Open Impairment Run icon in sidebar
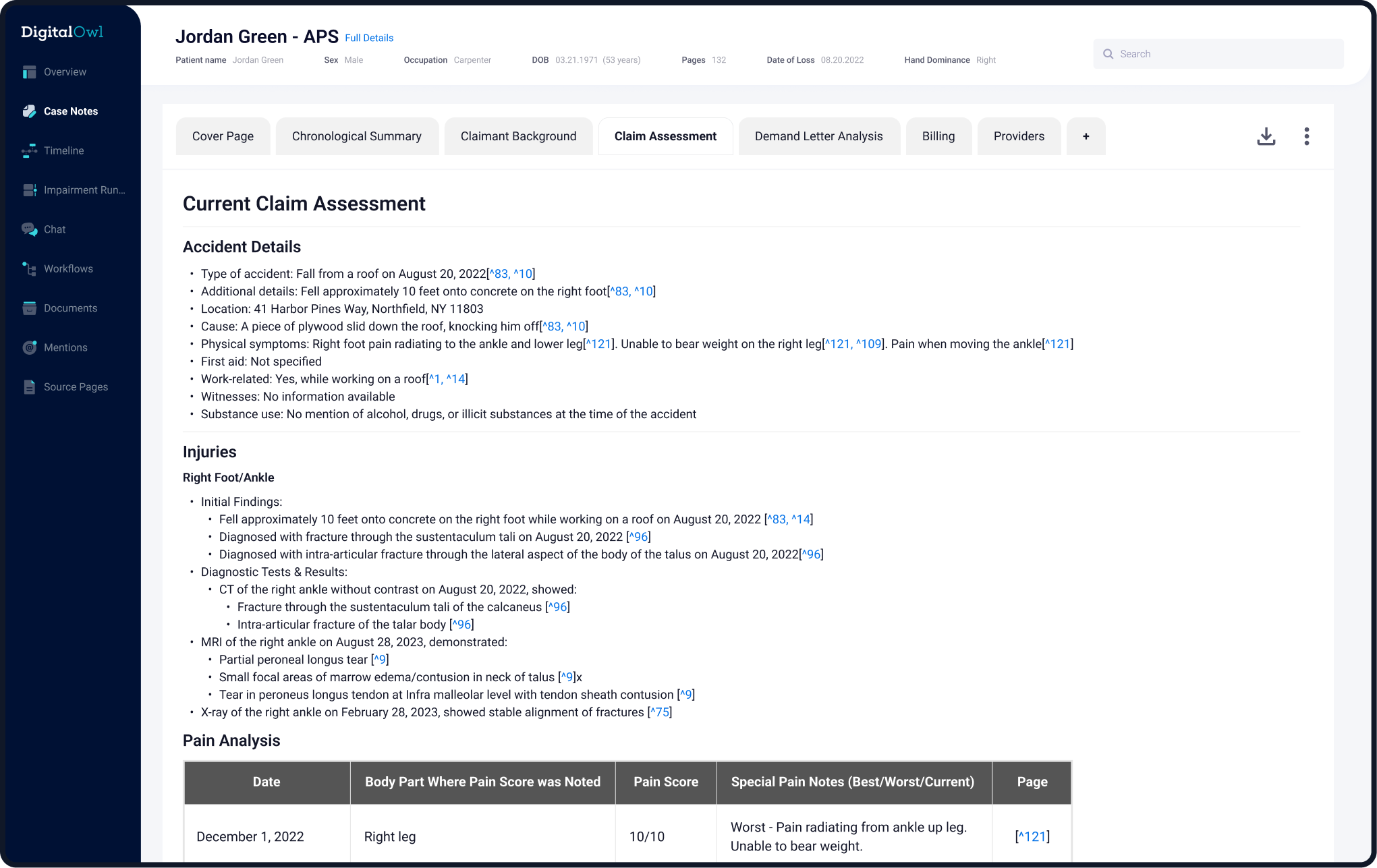Image resolution: width=1377 pixels, height=868 pixels. point(29,190)
